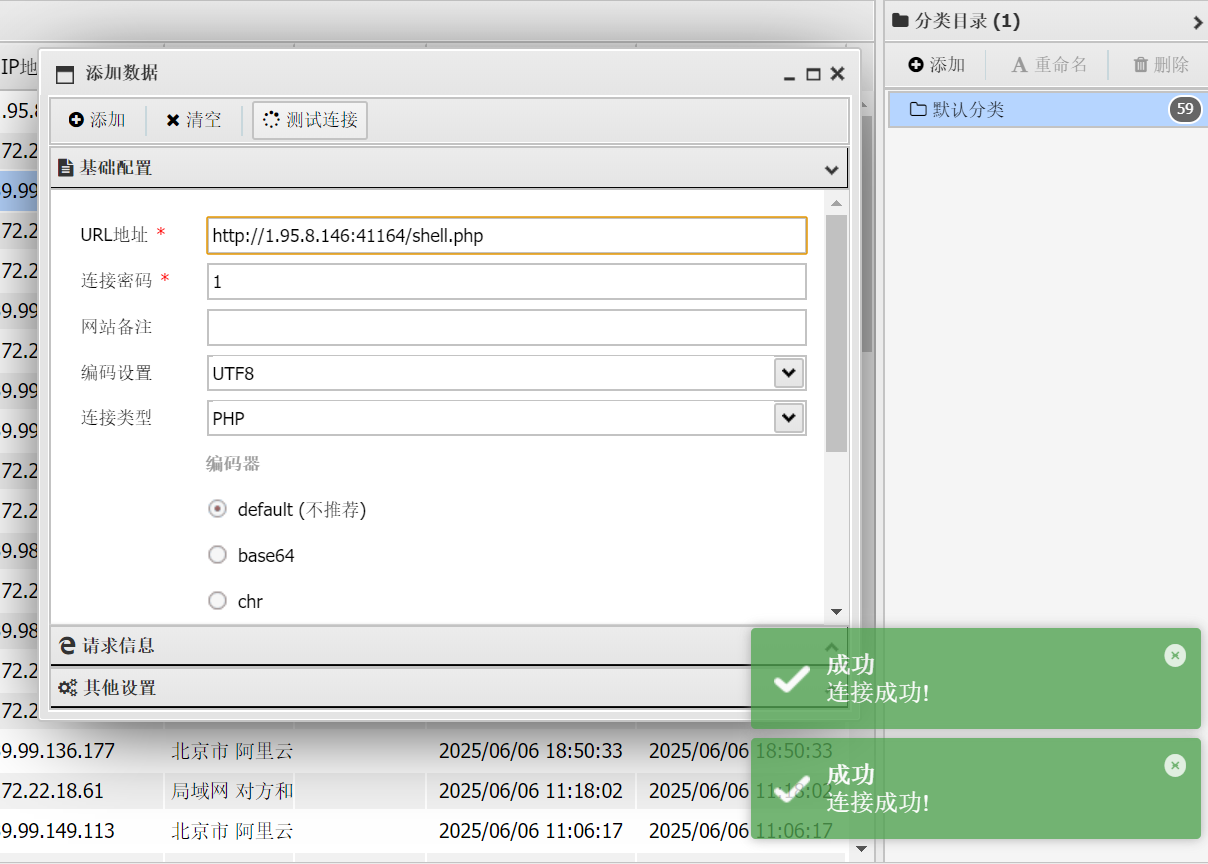Click the dialog's vertical scrollbar thumb
The image size is (1208, 864).
tap(836, 330)
